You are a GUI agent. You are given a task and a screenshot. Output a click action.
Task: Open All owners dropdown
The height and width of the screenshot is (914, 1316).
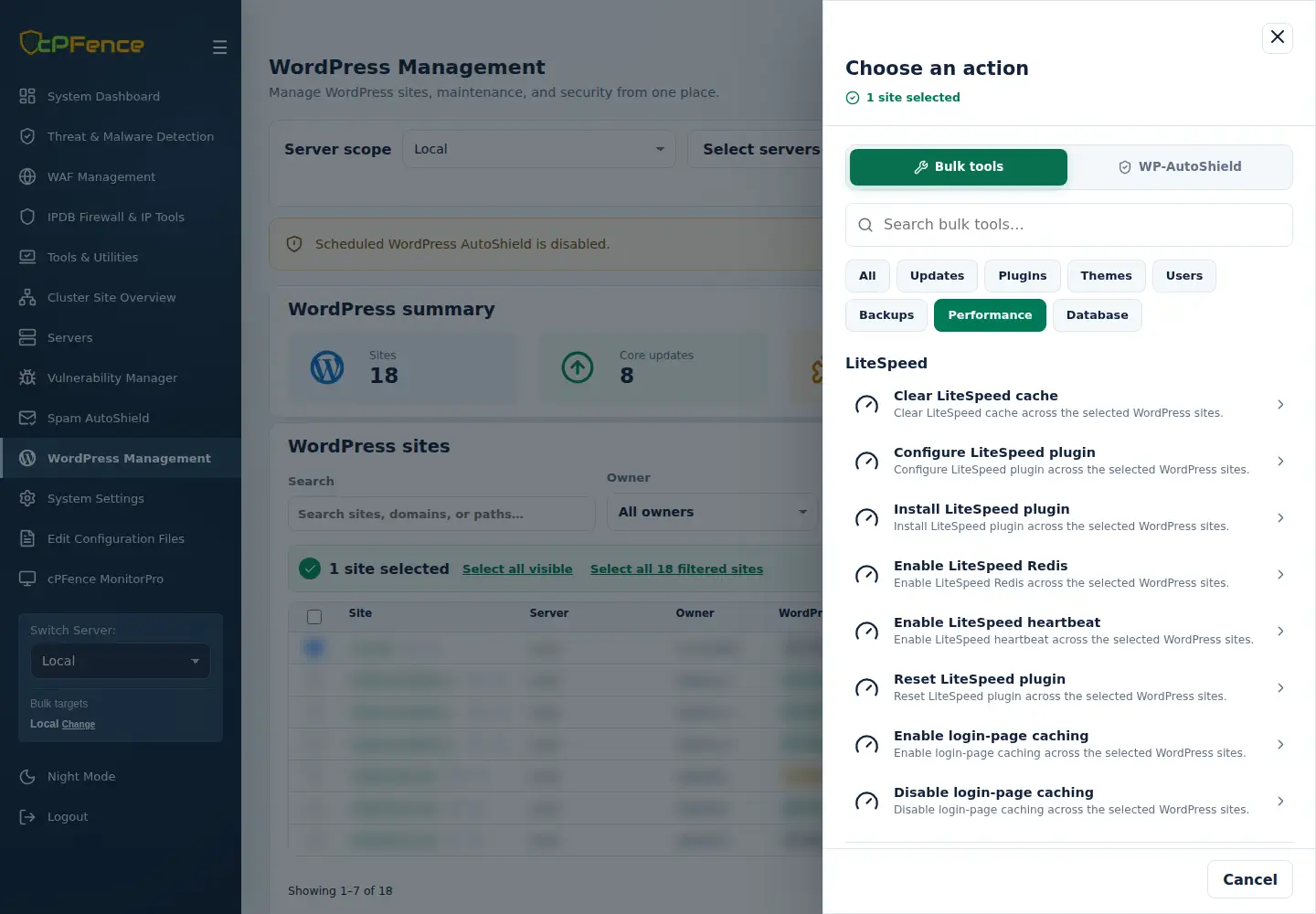(x=713, y=512)
